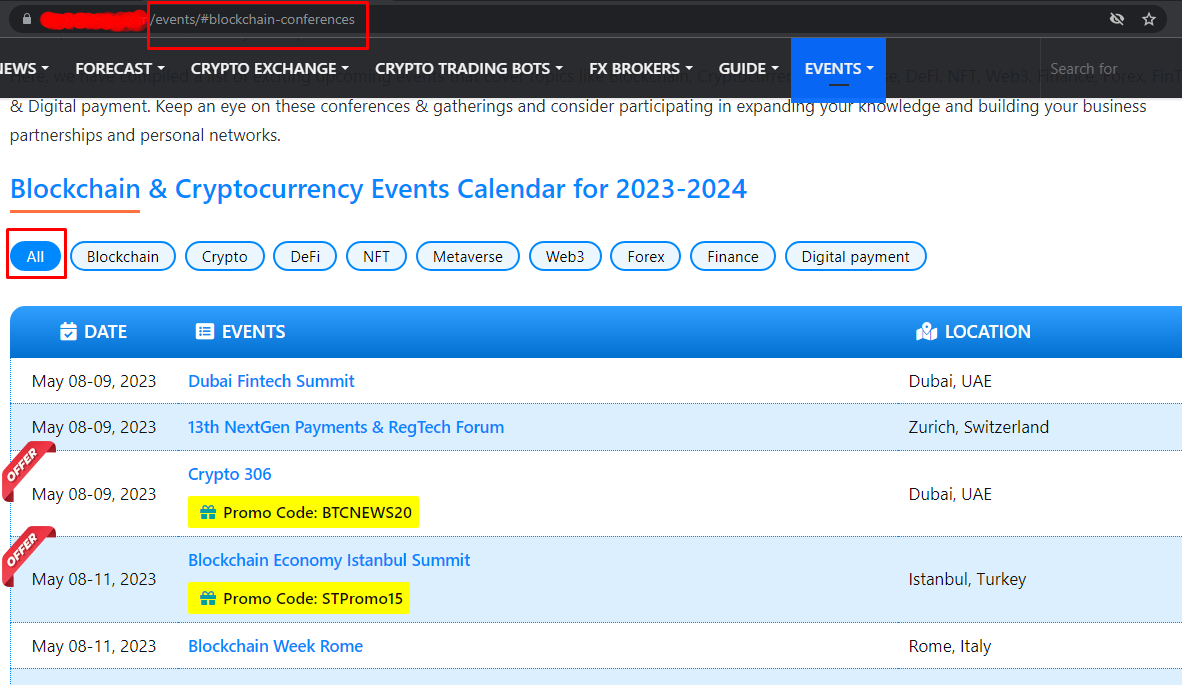Open Blockchain Week Rome link
Viewport: 1182px width, 685px height.
tap(276, 647)
